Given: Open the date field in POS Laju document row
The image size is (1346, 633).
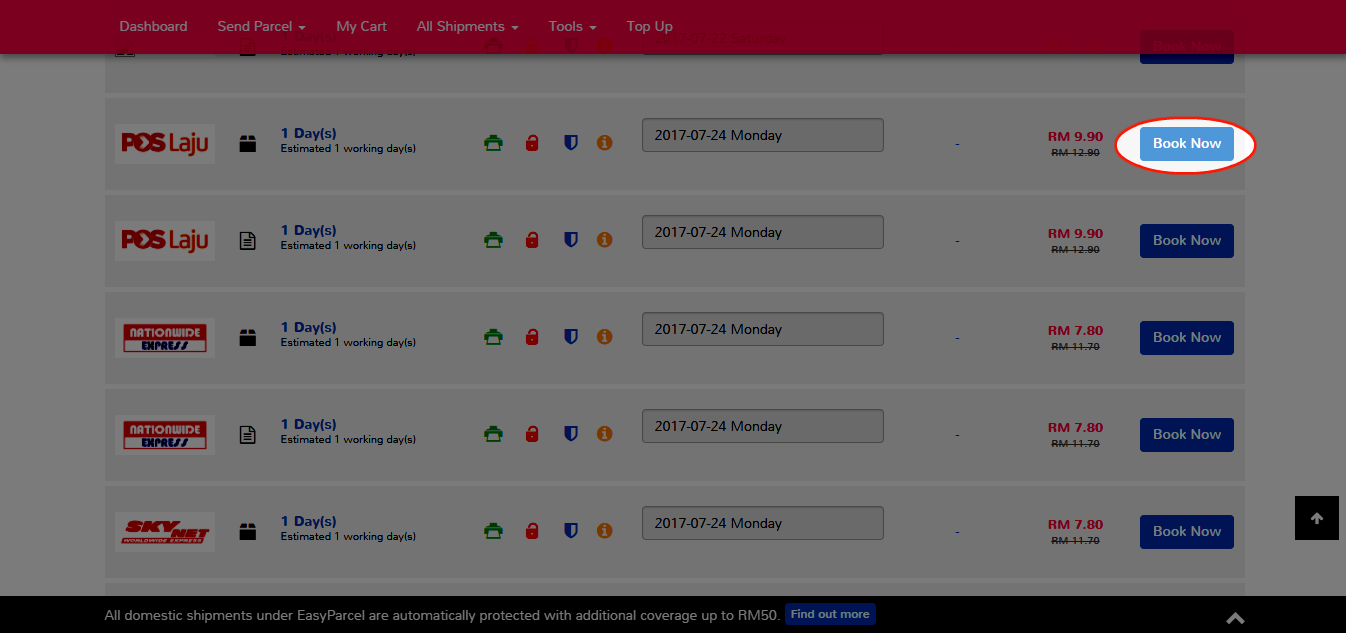Looking at the screenshot, I should click(x=763, y=232).
